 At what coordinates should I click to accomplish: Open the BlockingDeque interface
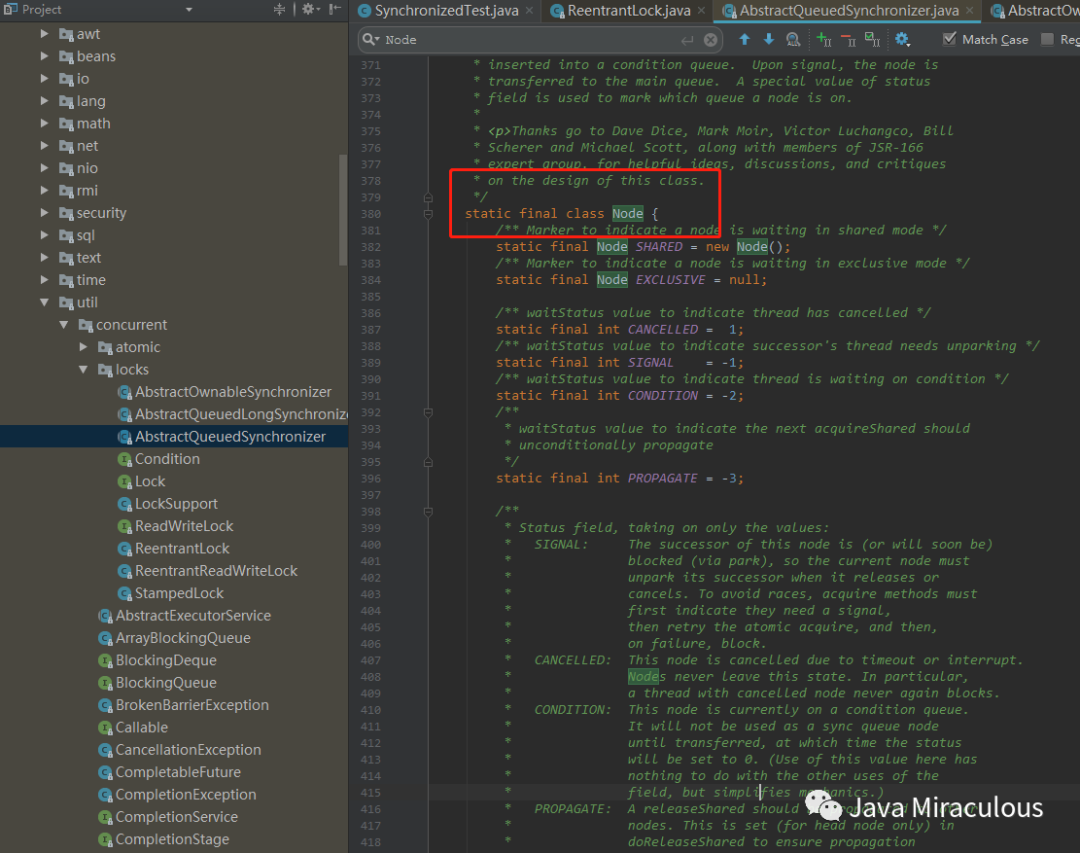165,660
